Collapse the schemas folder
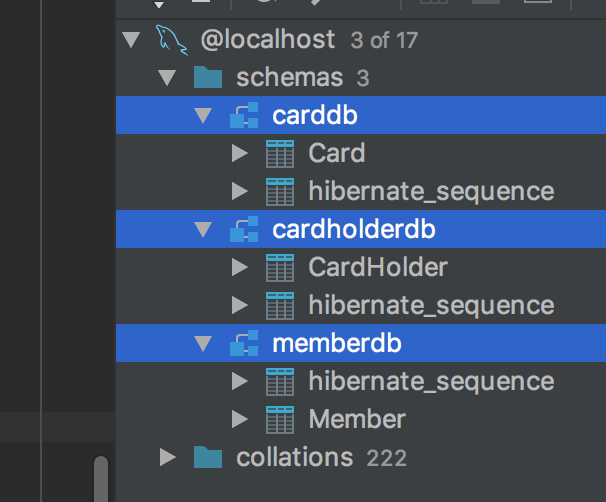 tap(167, 78)
